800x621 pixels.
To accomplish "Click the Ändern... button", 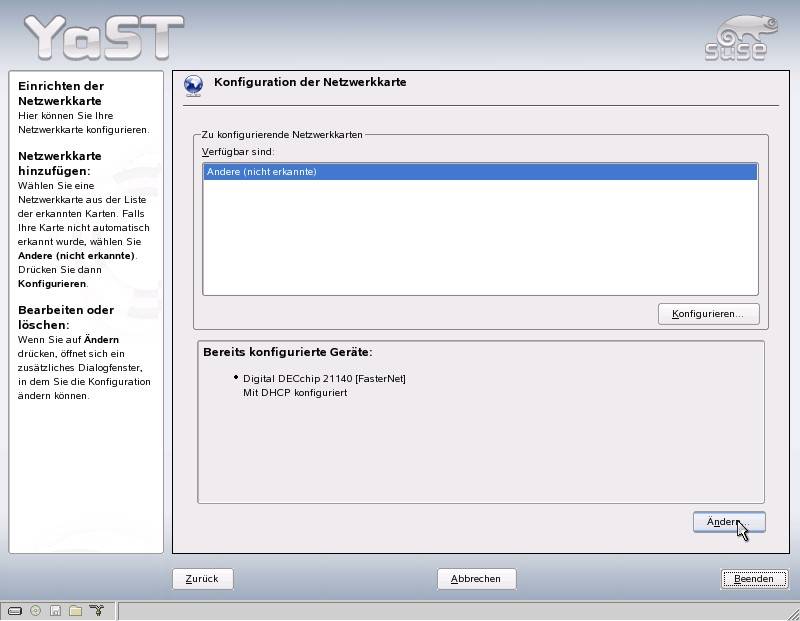I will [729, 522].
